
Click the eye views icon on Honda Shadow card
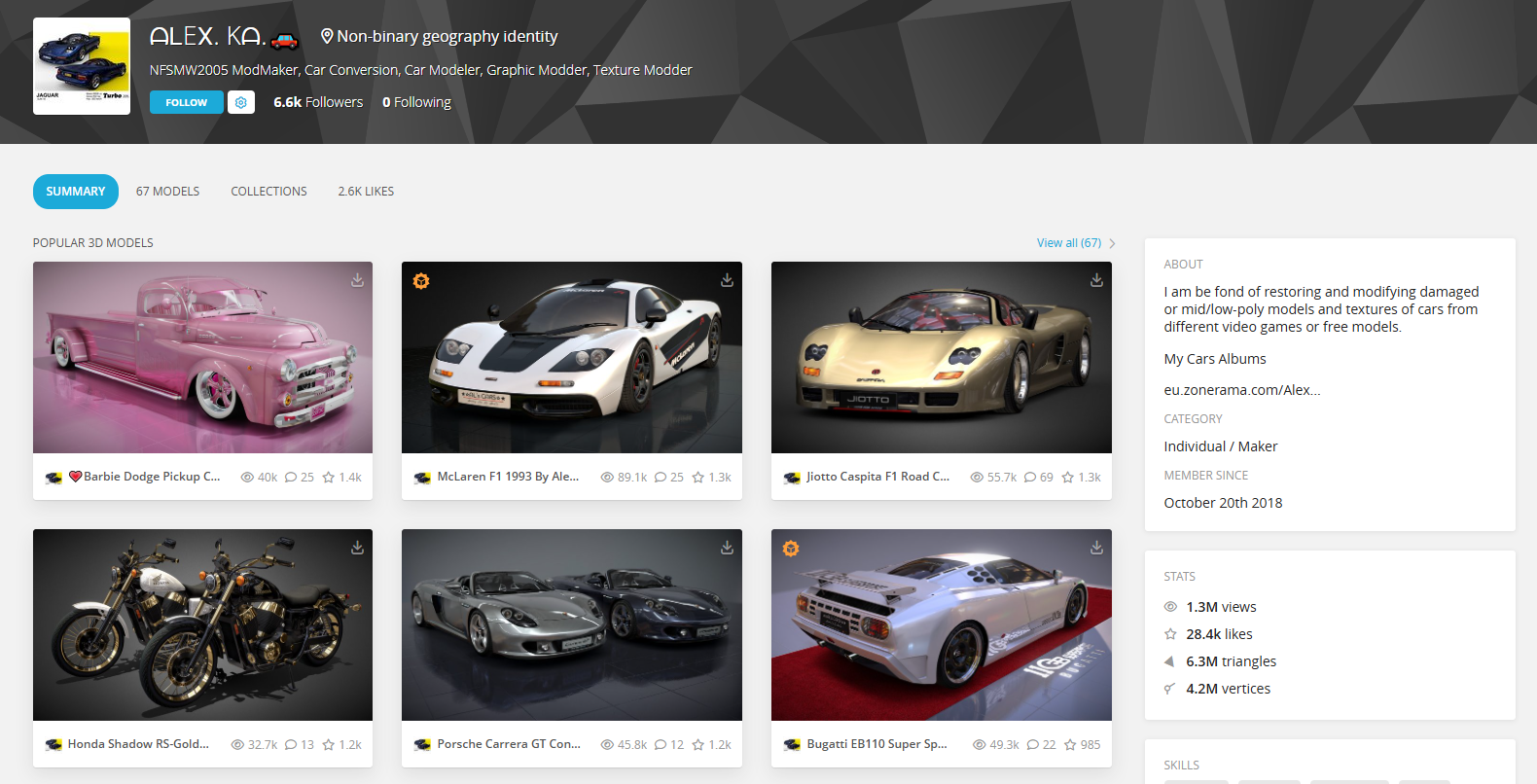tap(237, 745)
